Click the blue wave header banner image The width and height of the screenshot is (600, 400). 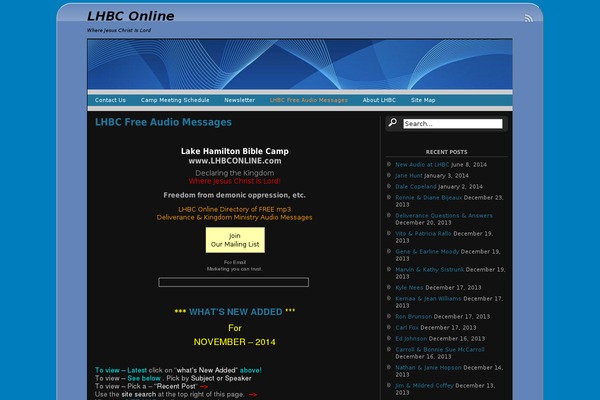[300, 64]
